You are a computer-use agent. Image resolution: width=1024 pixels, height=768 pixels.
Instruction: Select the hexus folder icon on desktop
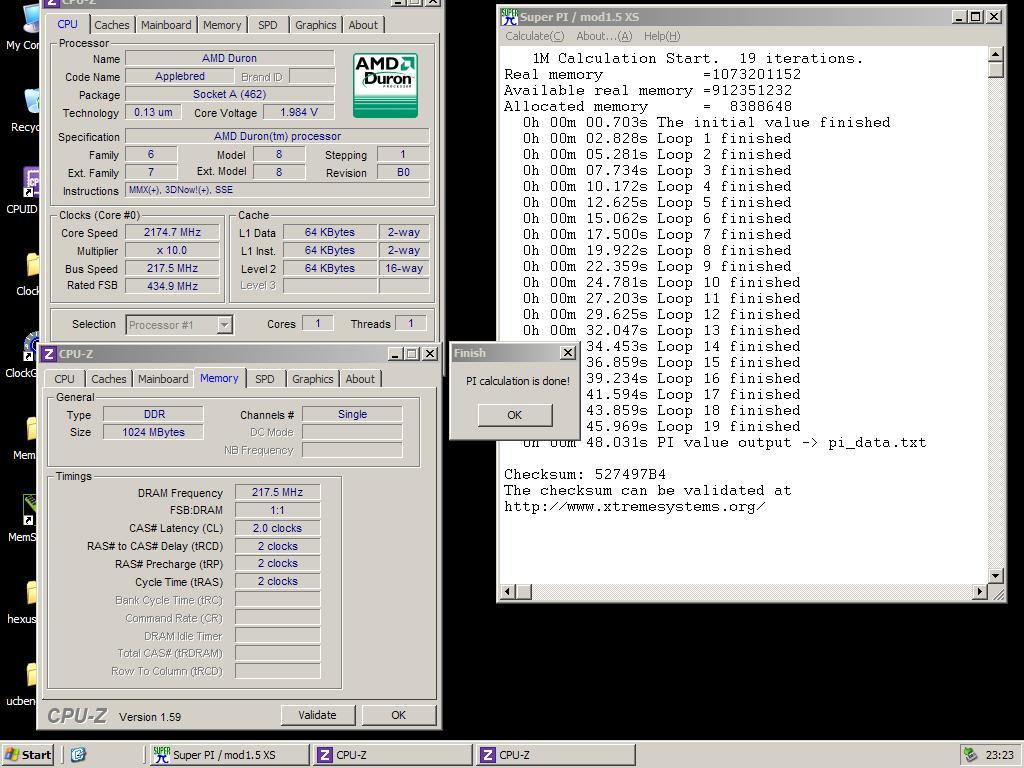pos(31,593)
